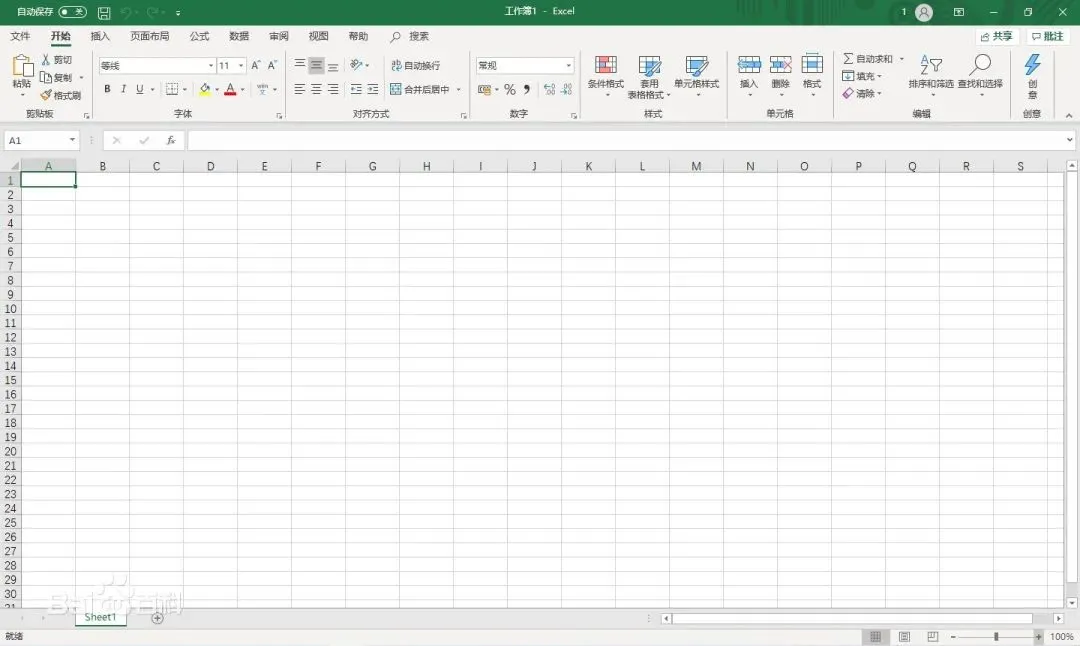Decrease font size with smaller A icon
The width and height of the screenshot is (1080, 646).
click(x=272, y=65)
